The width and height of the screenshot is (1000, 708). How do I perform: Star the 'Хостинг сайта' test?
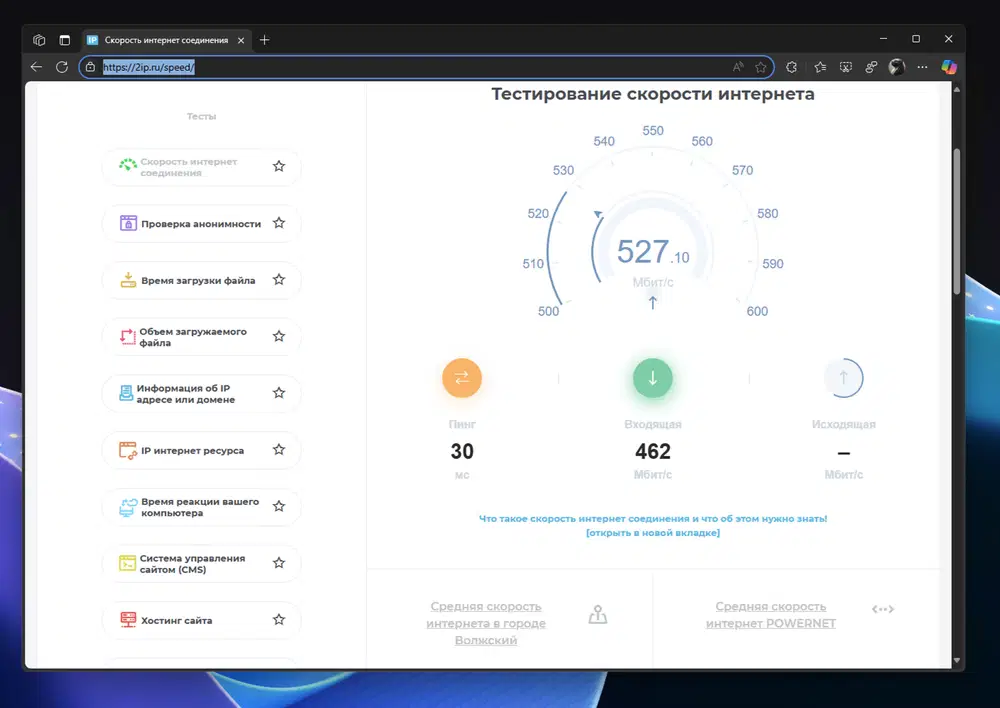coord(279,620)
